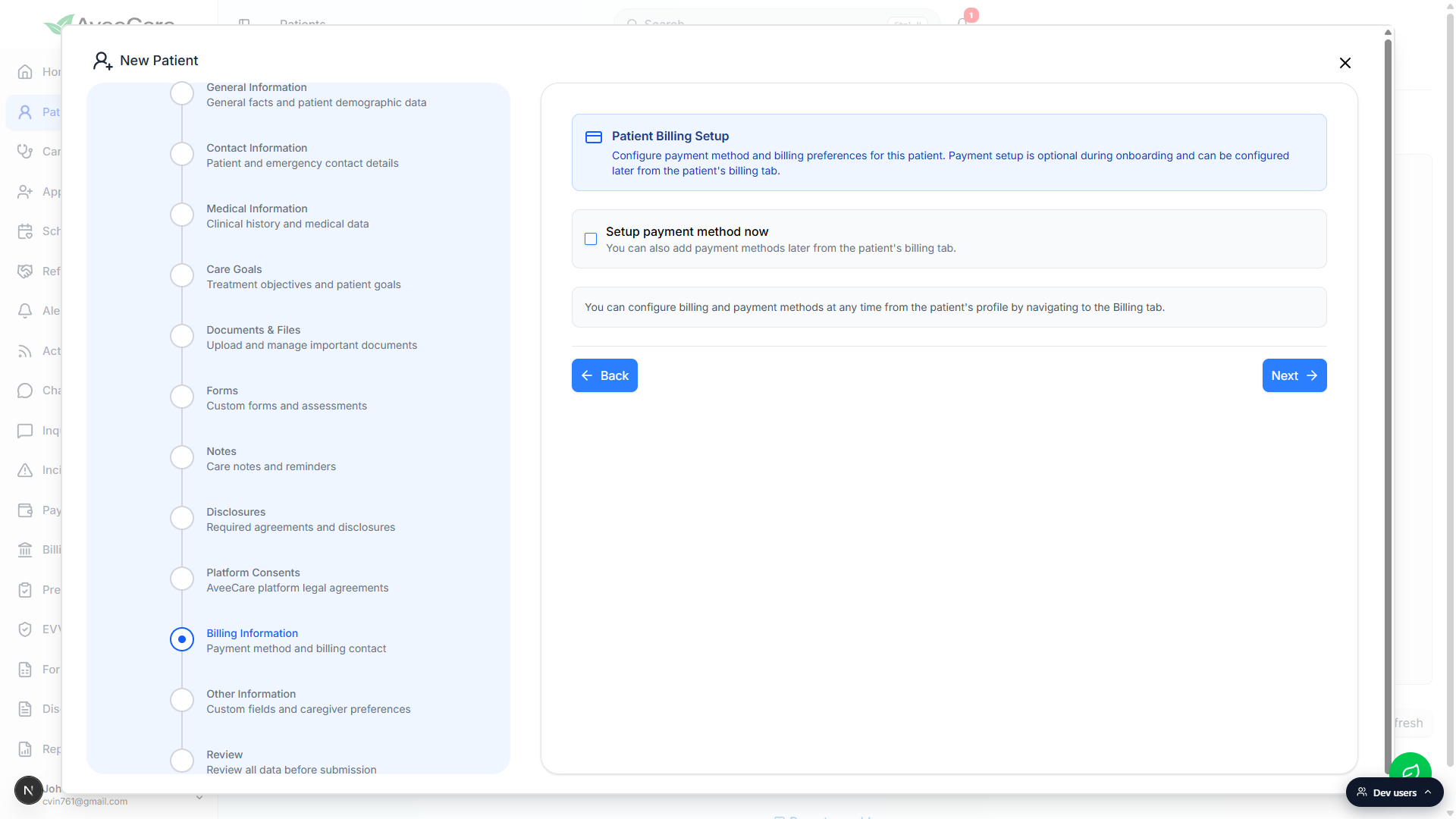The image size is (1456, 819).
Task: Open the Incidents warning triangle sidebar icon
Action: [25, 470]
